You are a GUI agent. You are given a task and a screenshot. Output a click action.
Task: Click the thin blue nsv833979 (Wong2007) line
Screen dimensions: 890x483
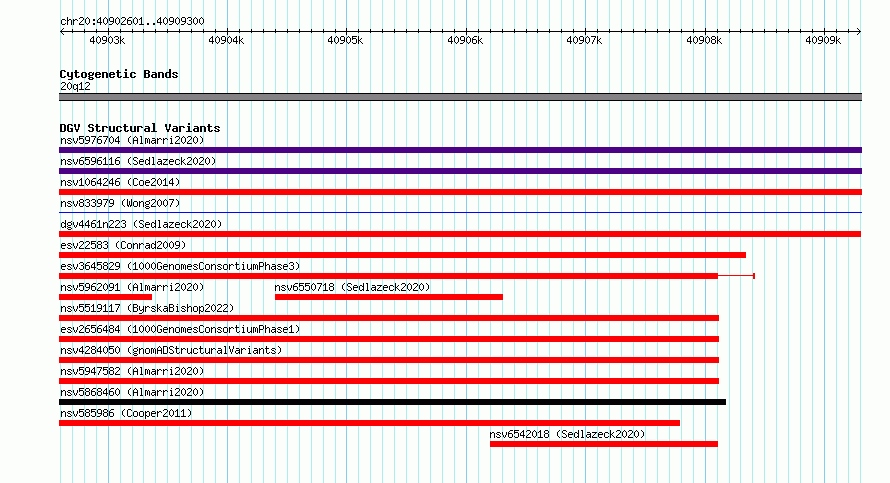460,213
